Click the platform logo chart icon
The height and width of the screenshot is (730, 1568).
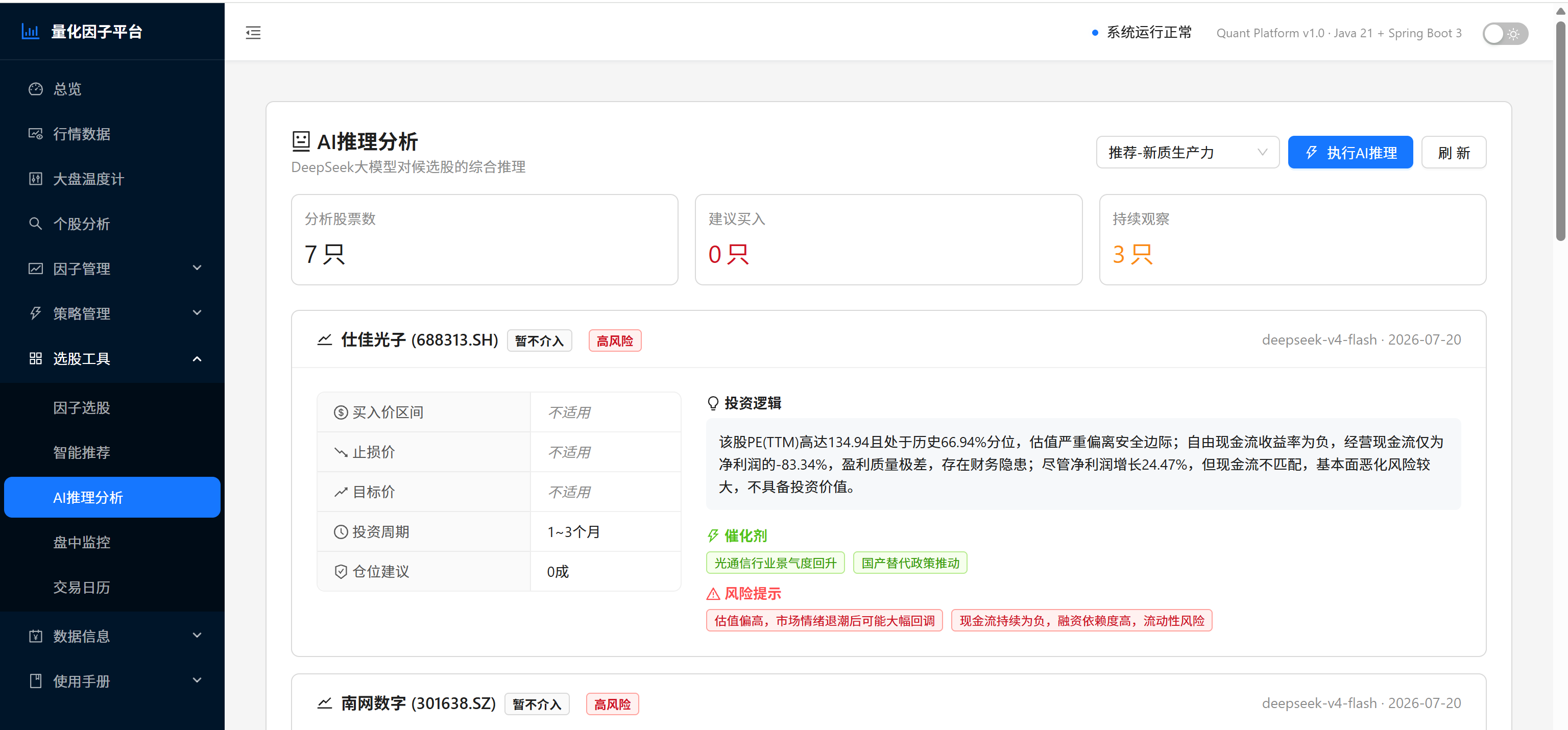coord(31,31)
